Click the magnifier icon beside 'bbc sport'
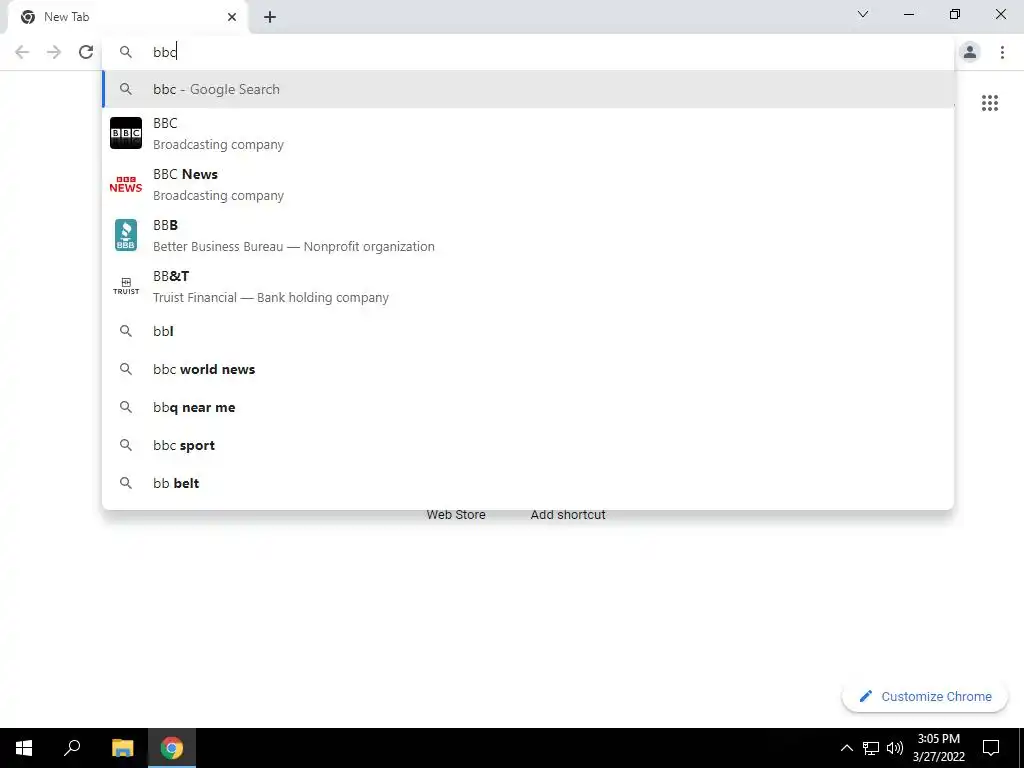Viewport: 1024px width, 768px height. (125, 445)
